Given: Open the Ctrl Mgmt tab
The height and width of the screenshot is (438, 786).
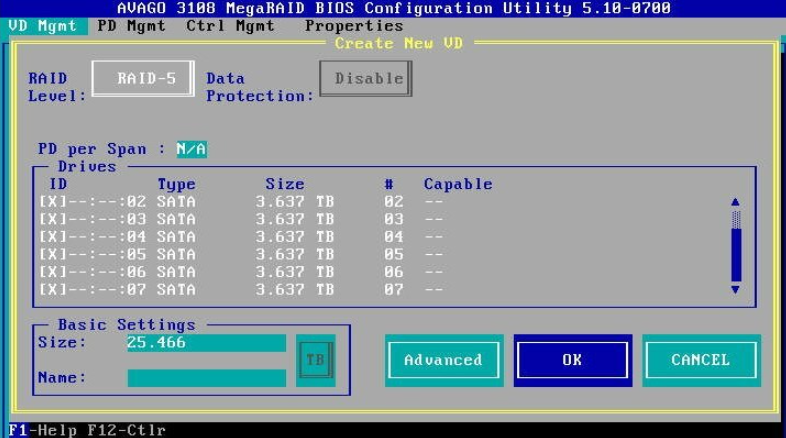Looking at the screenshot, I should [x=230, y=26].
